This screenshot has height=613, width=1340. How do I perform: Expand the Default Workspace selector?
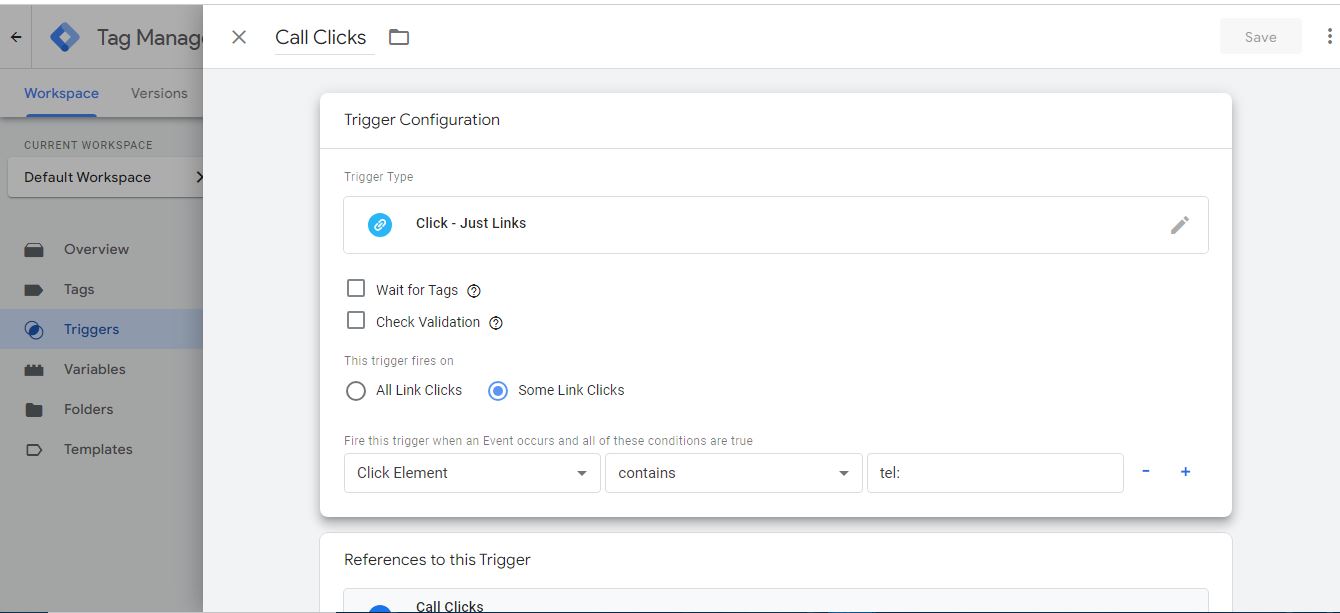pyautogui.click(x=105, y=177)
